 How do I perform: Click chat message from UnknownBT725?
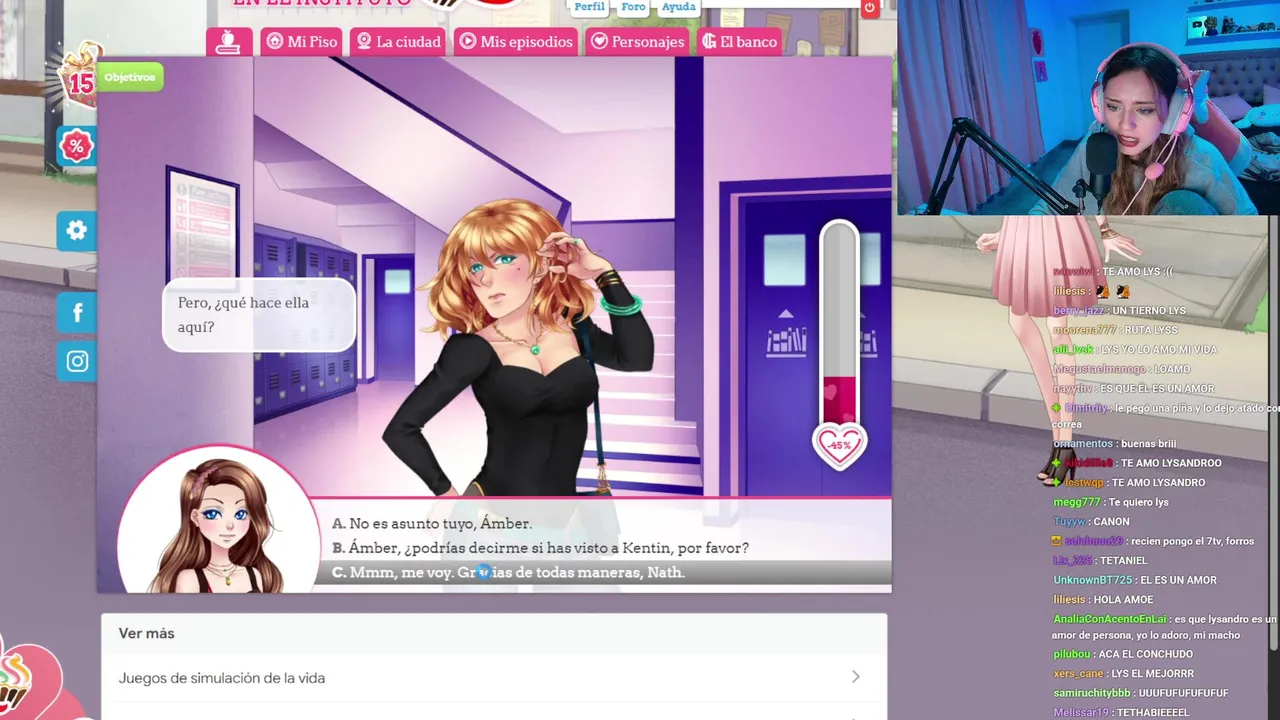click(x=1134, y=580)
